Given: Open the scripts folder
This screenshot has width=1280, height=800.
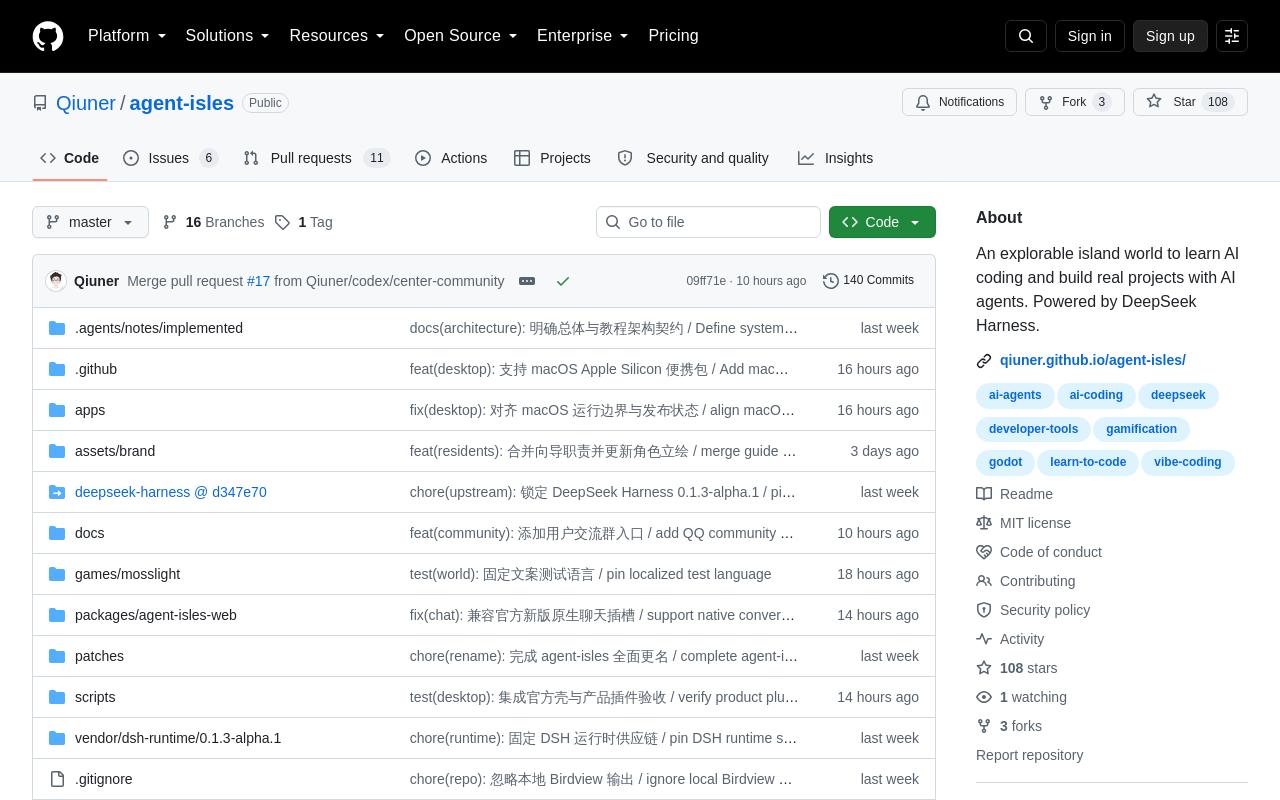Looking at the screenshot, I should coord(95,697).
